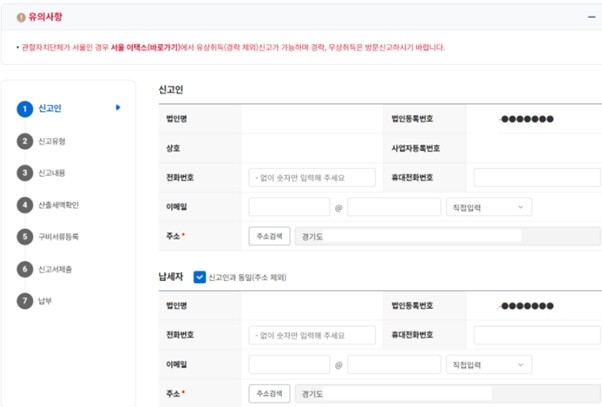Click the 신고인 전화번호 input field

[x=312, y=178]
